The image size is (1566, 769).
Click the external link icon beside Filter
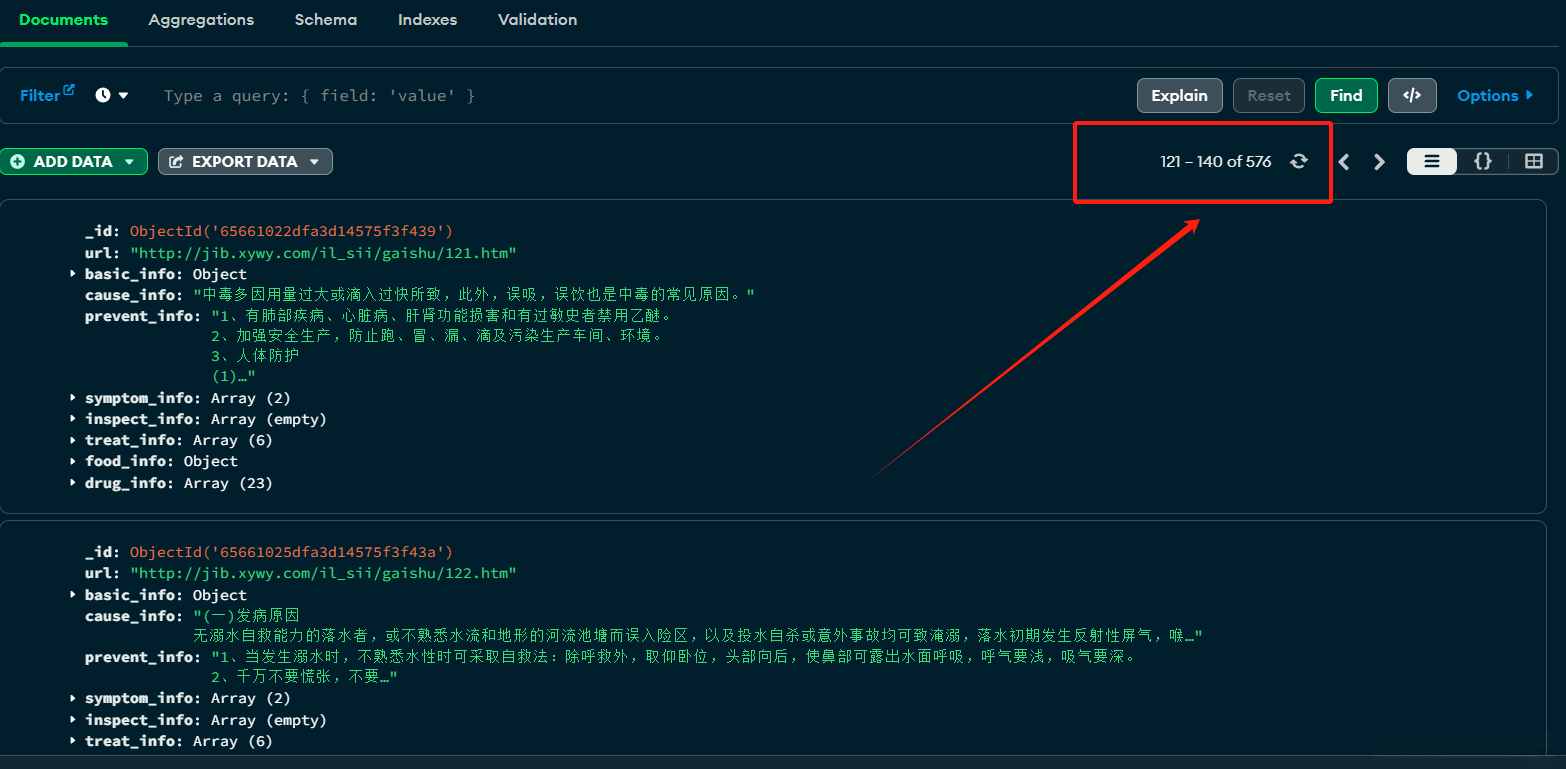point(69,90)
